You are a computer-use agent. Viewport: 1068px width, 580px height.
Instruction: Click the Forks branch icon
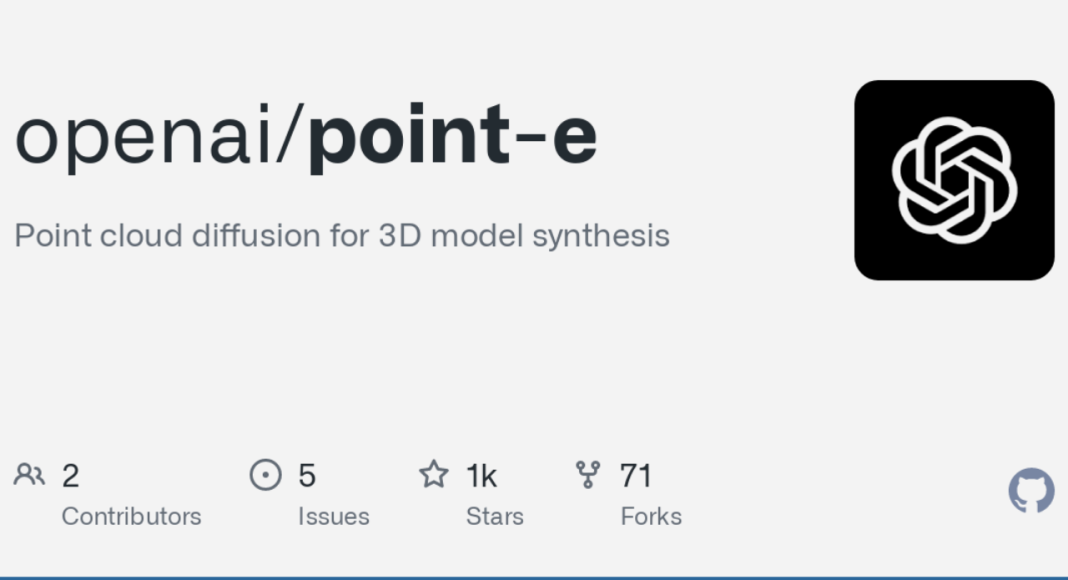(588, 475)
